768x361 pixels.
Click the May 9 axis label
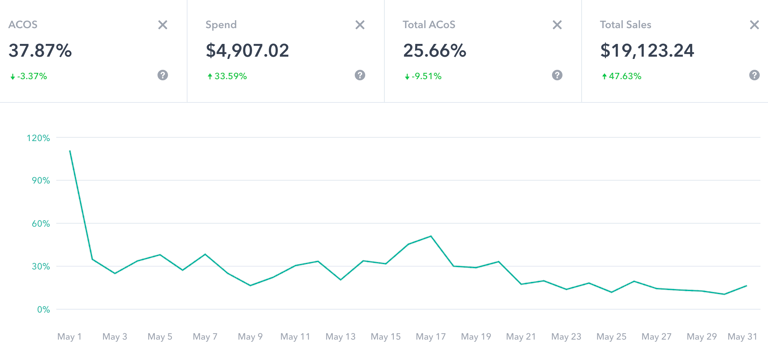(x=250, y=337)
